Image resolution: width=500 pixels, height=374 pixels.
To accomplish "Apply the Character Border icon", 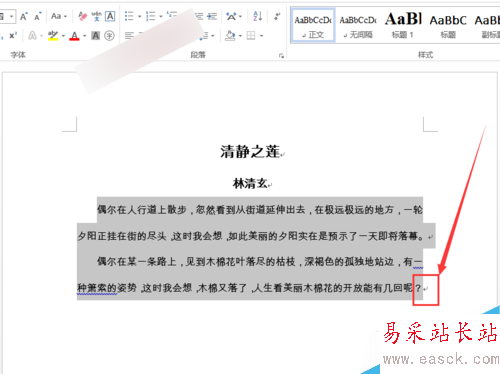I will 110,16.
